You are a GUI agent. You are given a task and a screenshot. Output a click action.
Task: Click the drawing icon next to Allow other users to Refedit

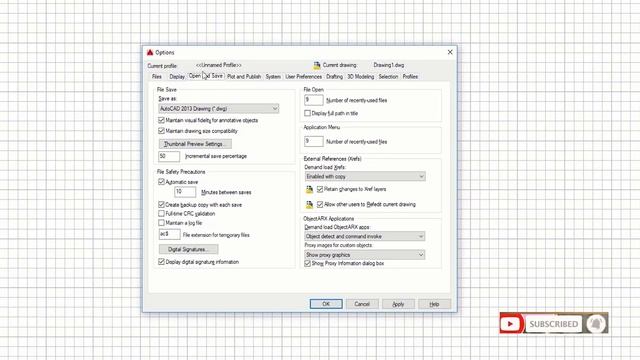pos(309,204)
